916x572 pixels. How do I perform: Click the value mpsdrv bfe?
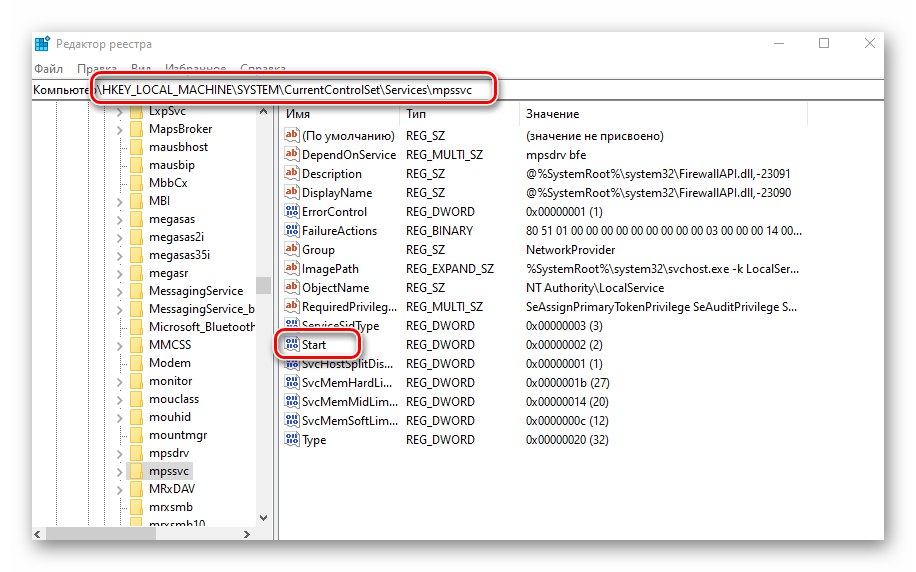[556, 155]
